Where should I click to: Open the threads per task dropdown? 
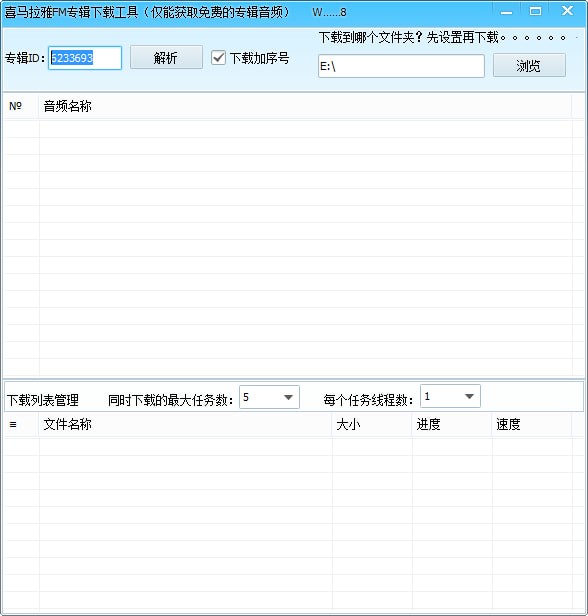tap(450, 396)
